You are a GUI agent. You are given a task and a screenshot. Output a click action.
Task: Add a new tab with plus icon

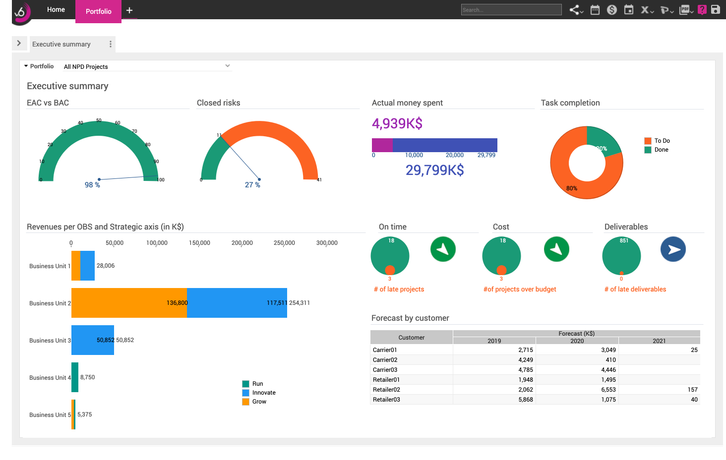129,10
